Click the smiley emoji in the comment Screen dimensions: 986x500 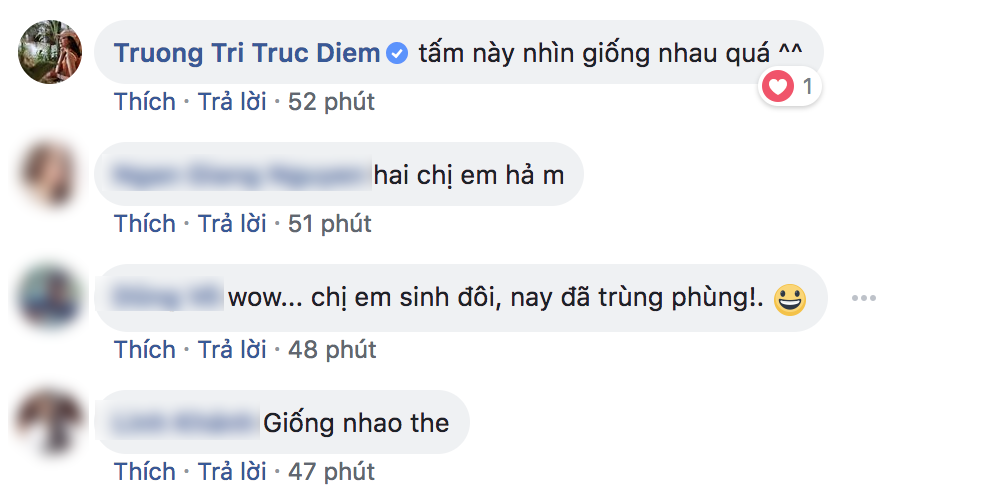click(790, 298)
